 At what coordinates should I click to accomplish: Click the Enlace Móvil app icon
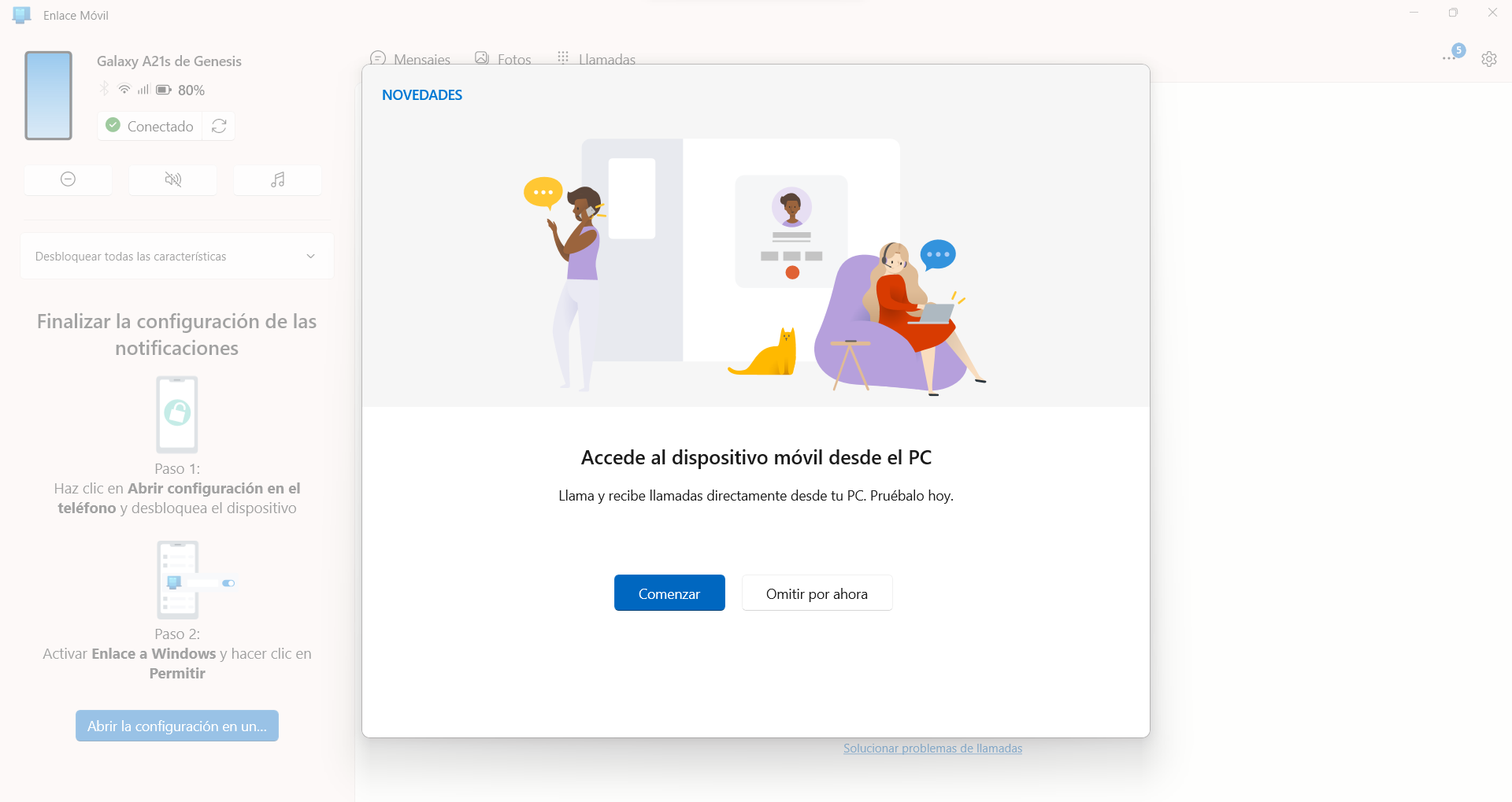(22, 15)
